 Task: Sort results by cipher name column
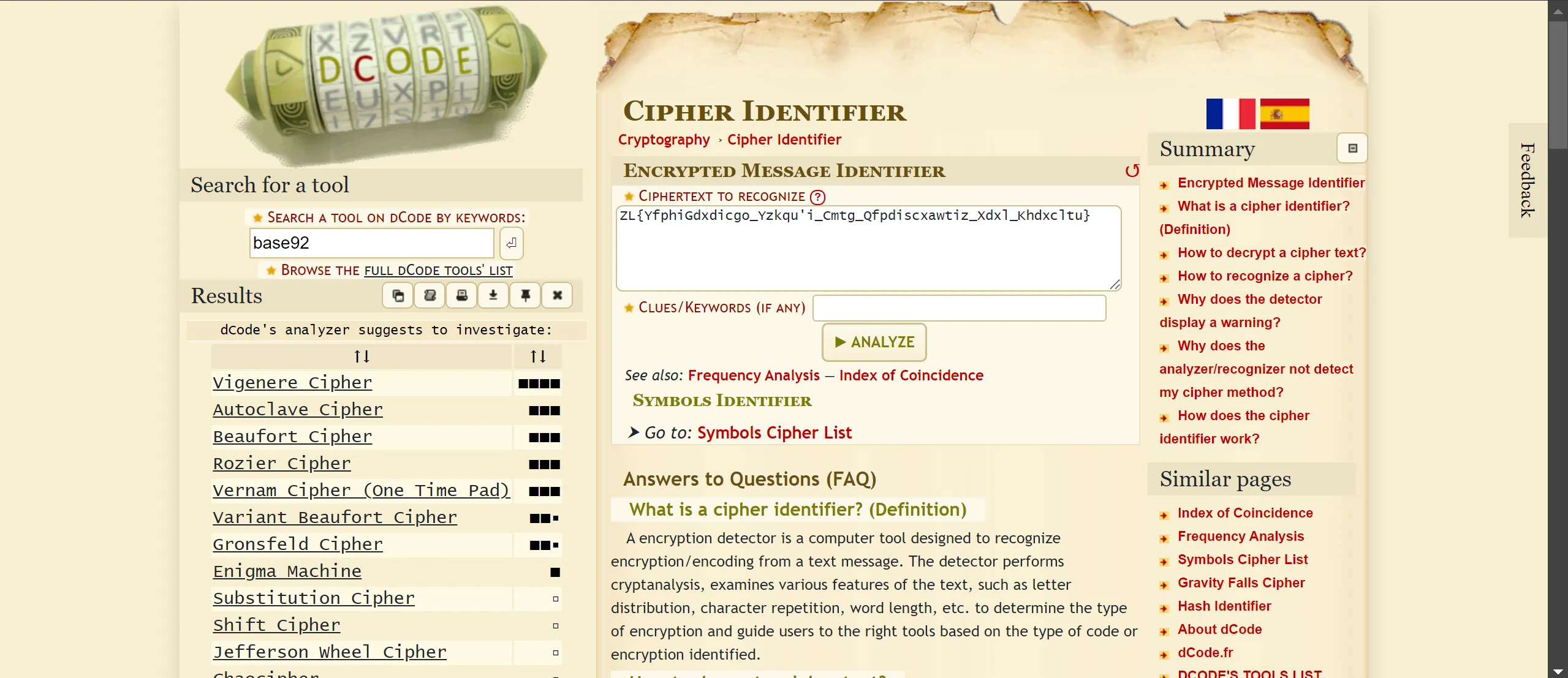tap(362, 356)
